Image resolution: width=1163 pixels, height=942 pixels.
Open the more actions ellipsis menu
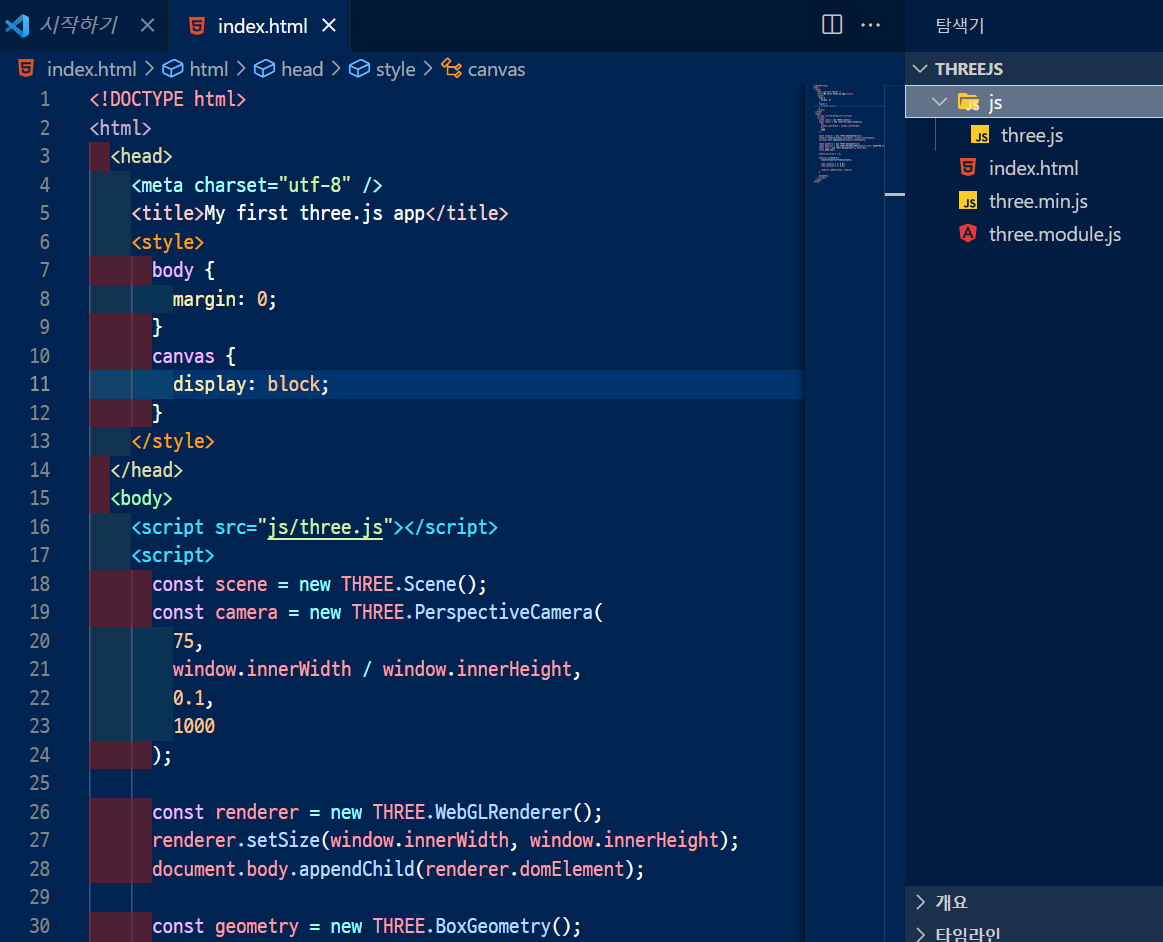point(871,24)
